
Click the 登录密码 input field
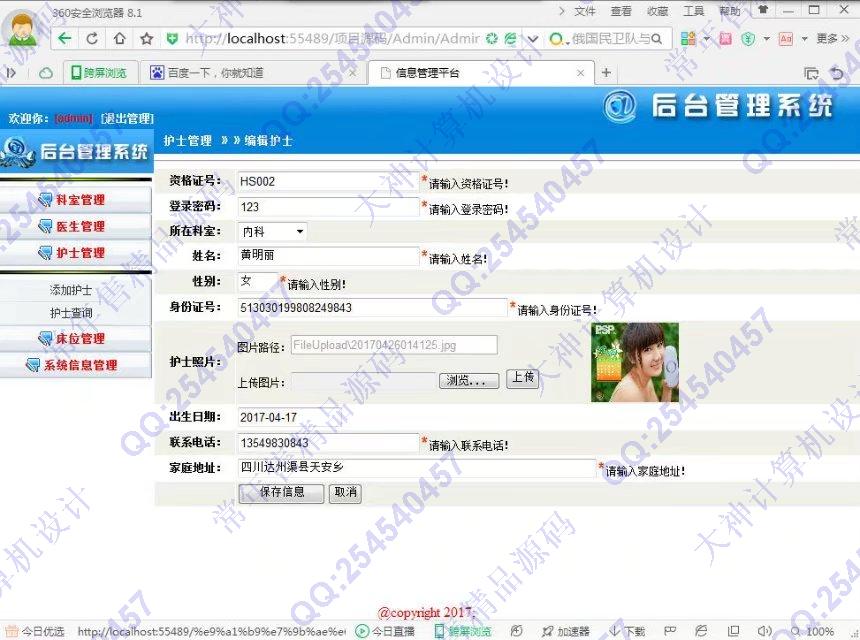click(x=328, y=207)
